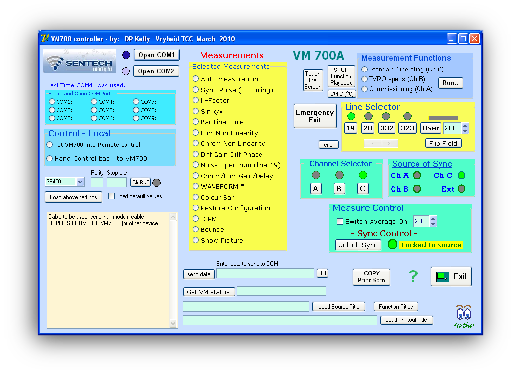Select channel A button
This screenshot has height=373, width=513.
point(316,189)
